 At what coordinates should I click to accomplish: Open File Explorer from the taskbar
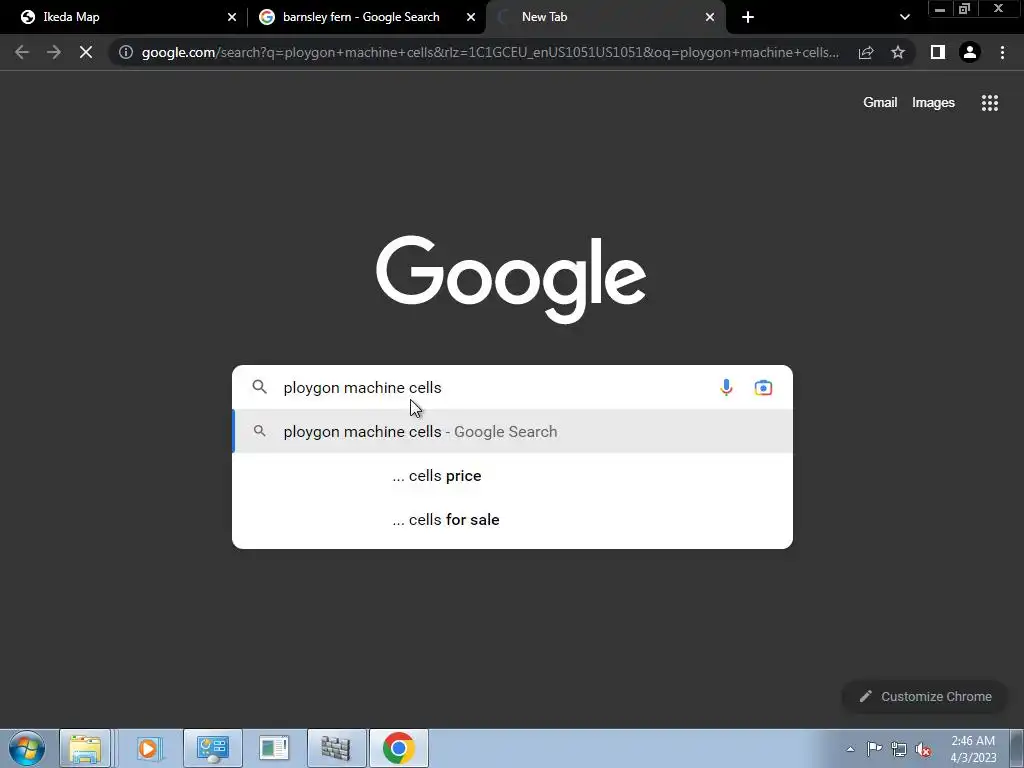(85, 748)
